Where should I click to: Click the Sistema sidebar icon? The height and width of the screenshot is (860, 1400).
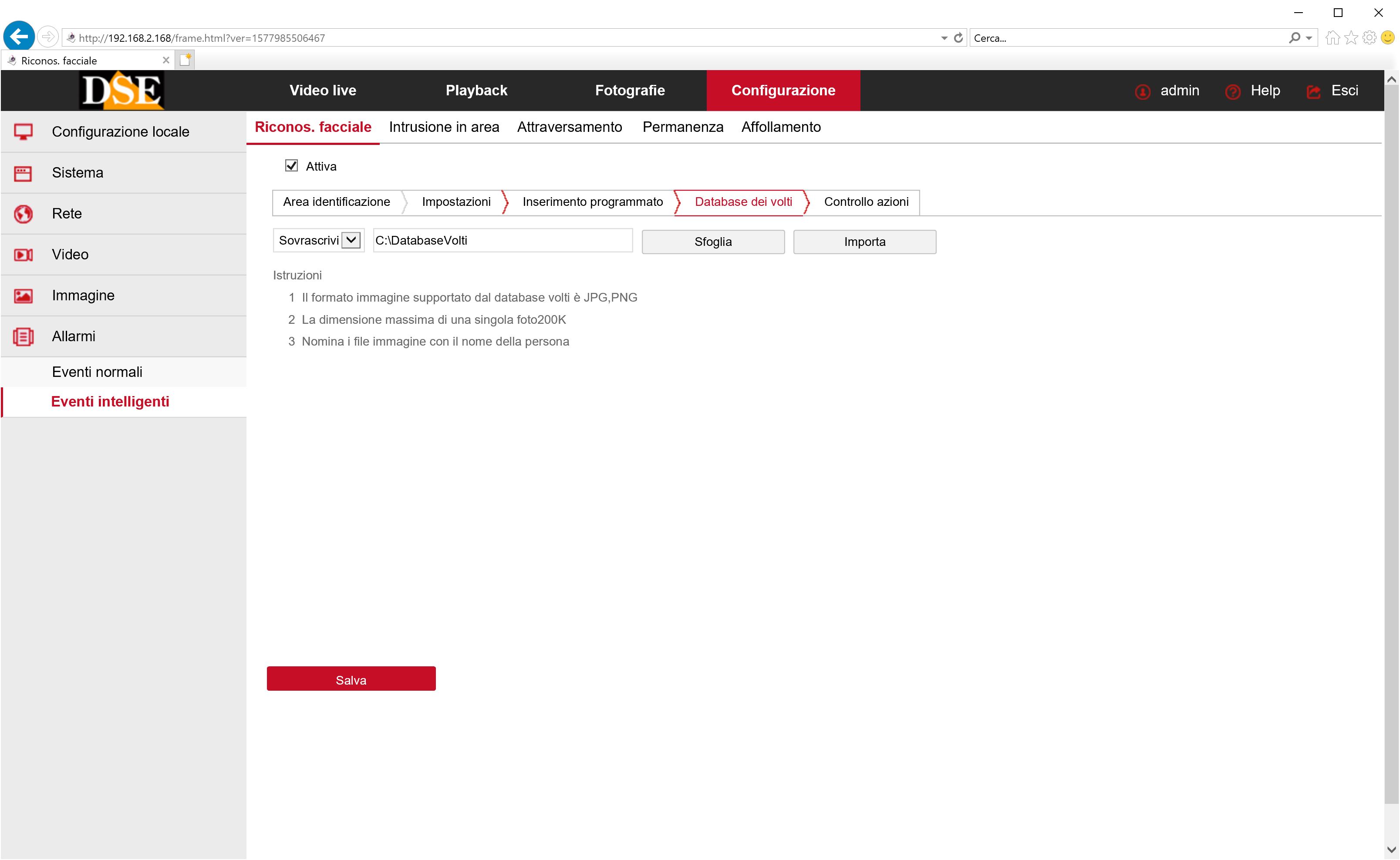pyautogui.click(x=24, y=173)
